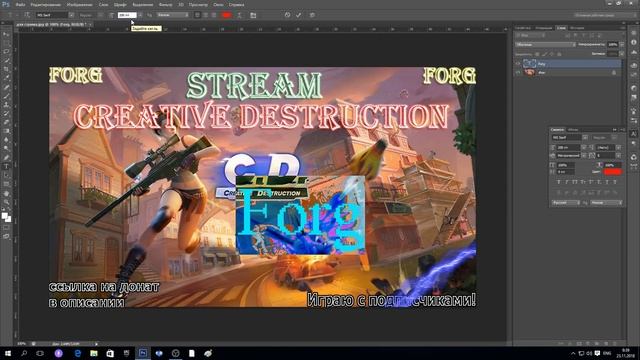
Task: Click the Create Warped Text icon
Action: click(x=239, y=15)
